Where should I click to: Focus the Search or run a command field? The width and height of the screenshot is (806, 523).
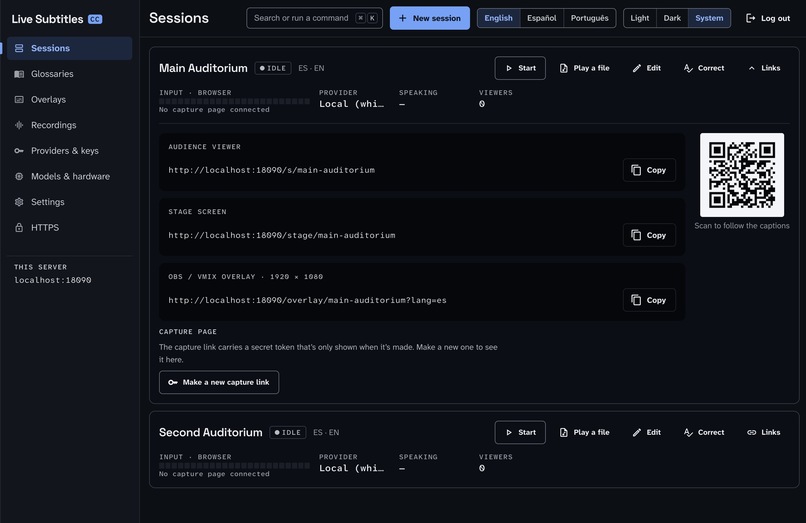coord(315,18)
